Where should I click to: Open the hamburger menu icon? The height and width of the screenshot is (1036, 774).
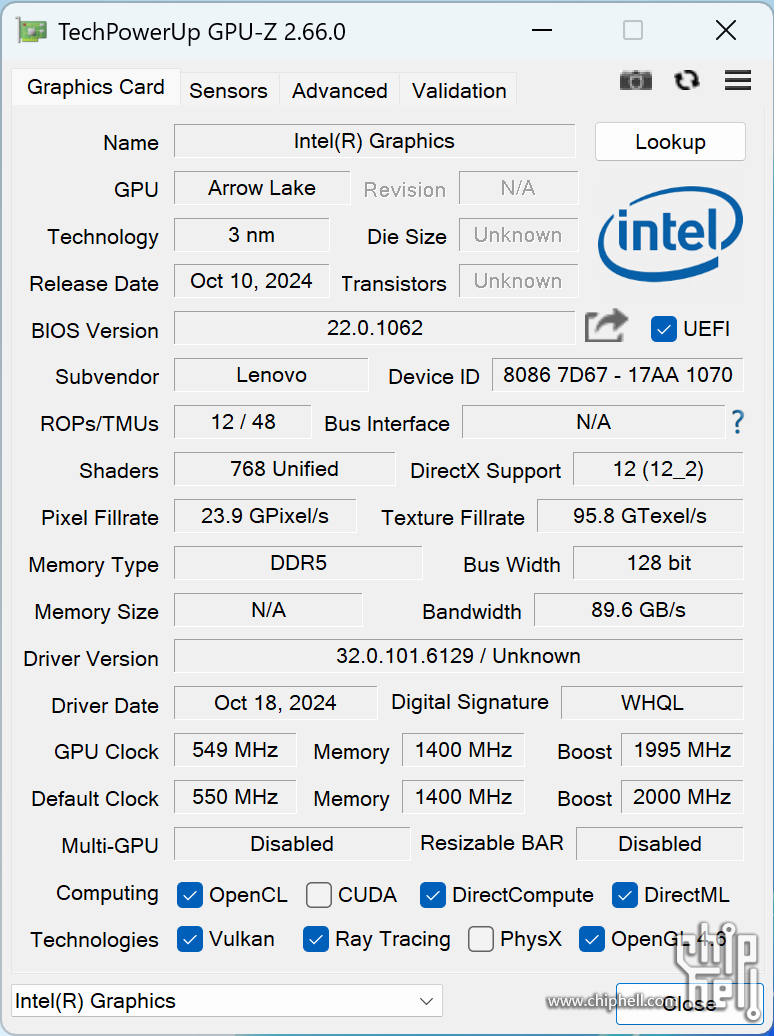click(738, 81)
